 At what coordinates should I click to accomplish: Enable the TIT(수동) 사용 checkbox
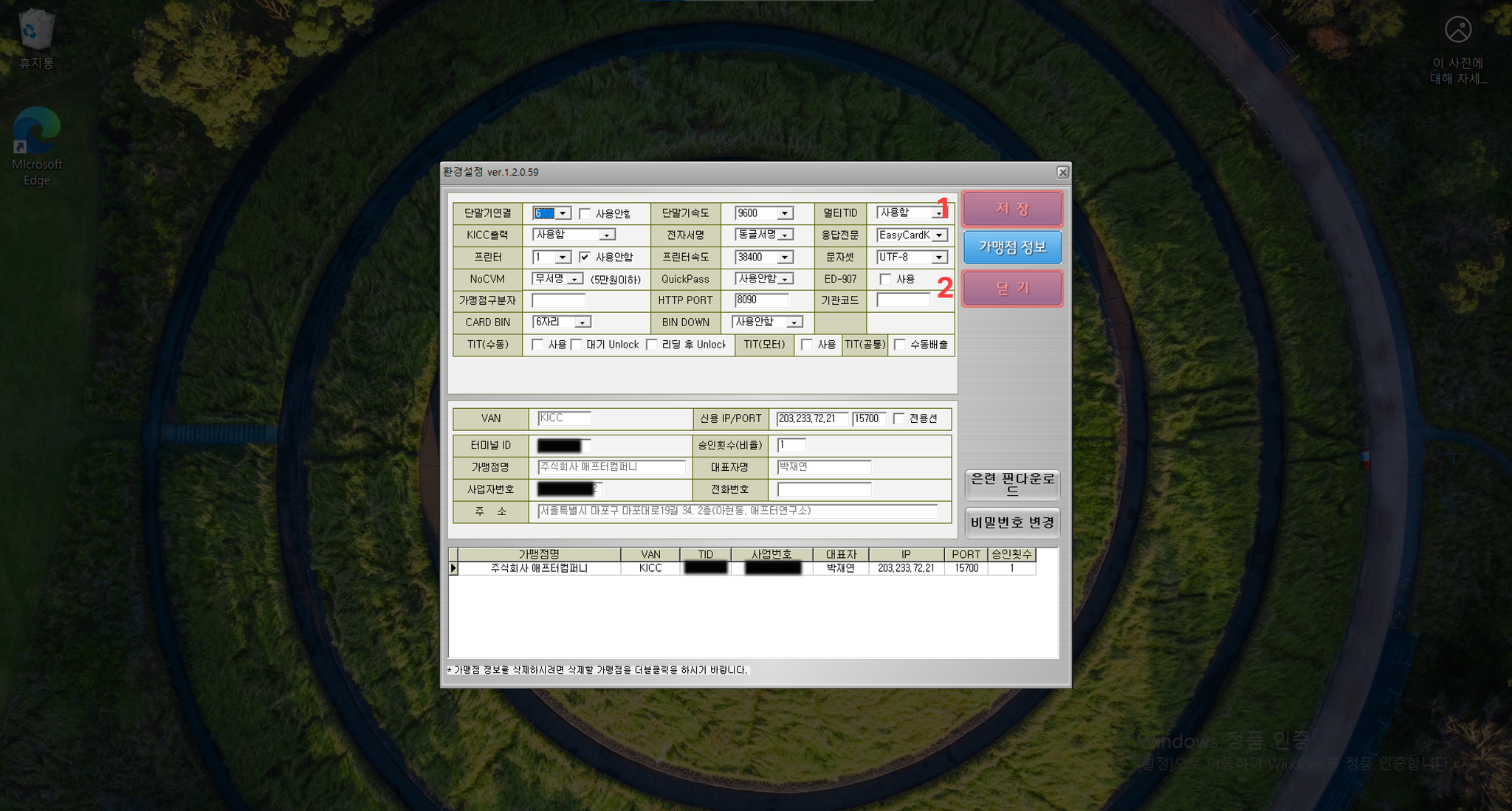point(537,345)
